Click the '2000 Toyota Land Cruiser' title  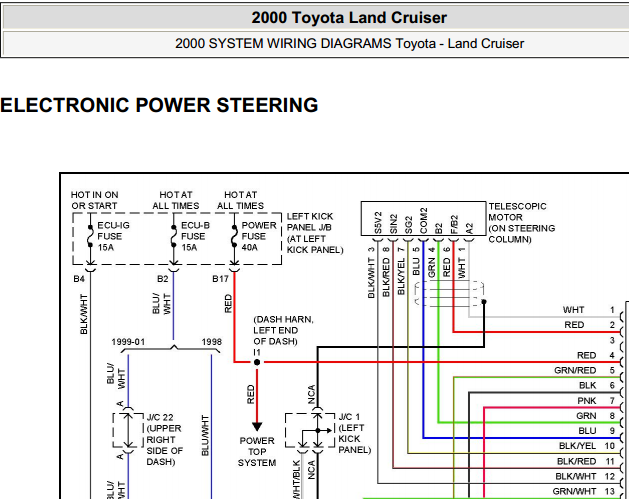[x=349, y=18]
